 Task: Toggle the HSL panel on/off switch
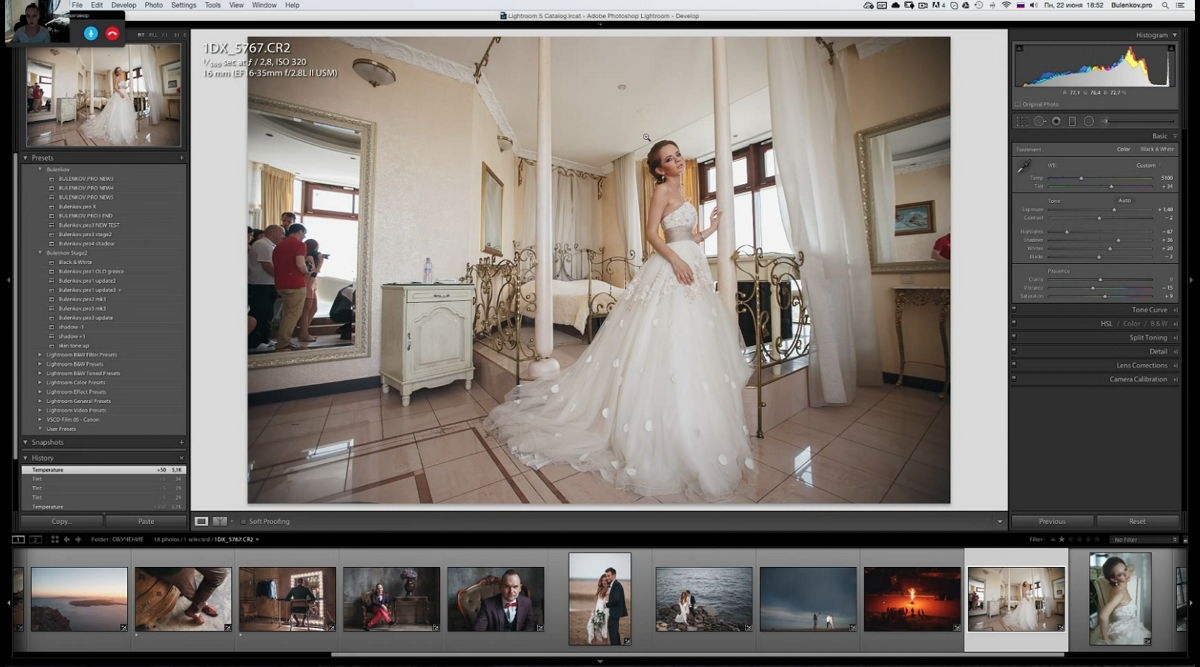point(1014,324)
